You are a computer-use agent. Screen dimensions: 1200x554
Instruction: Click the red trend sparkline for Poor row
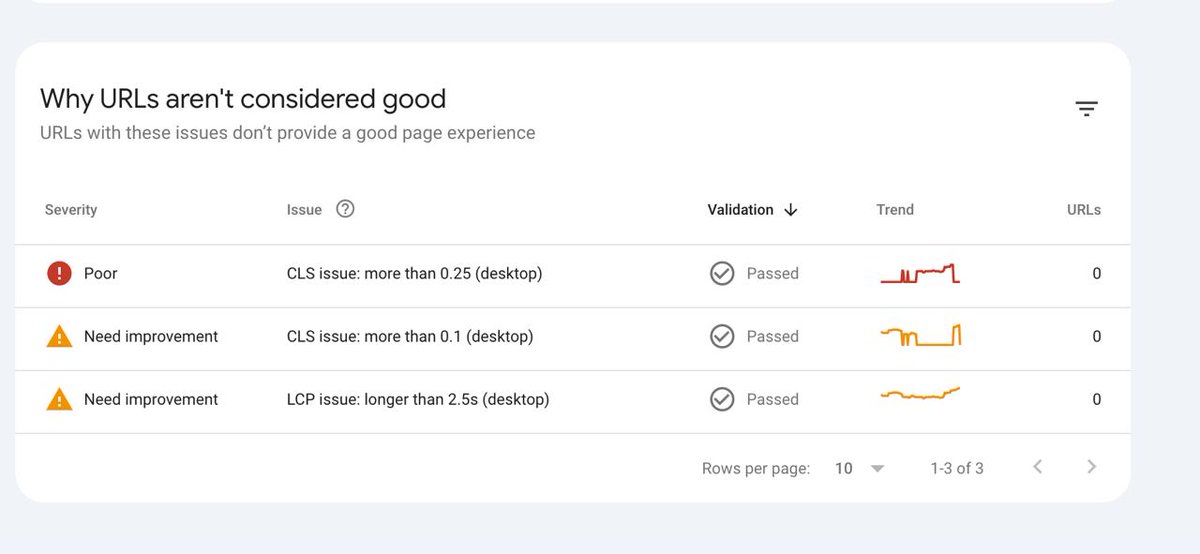[x=920, y=274]
